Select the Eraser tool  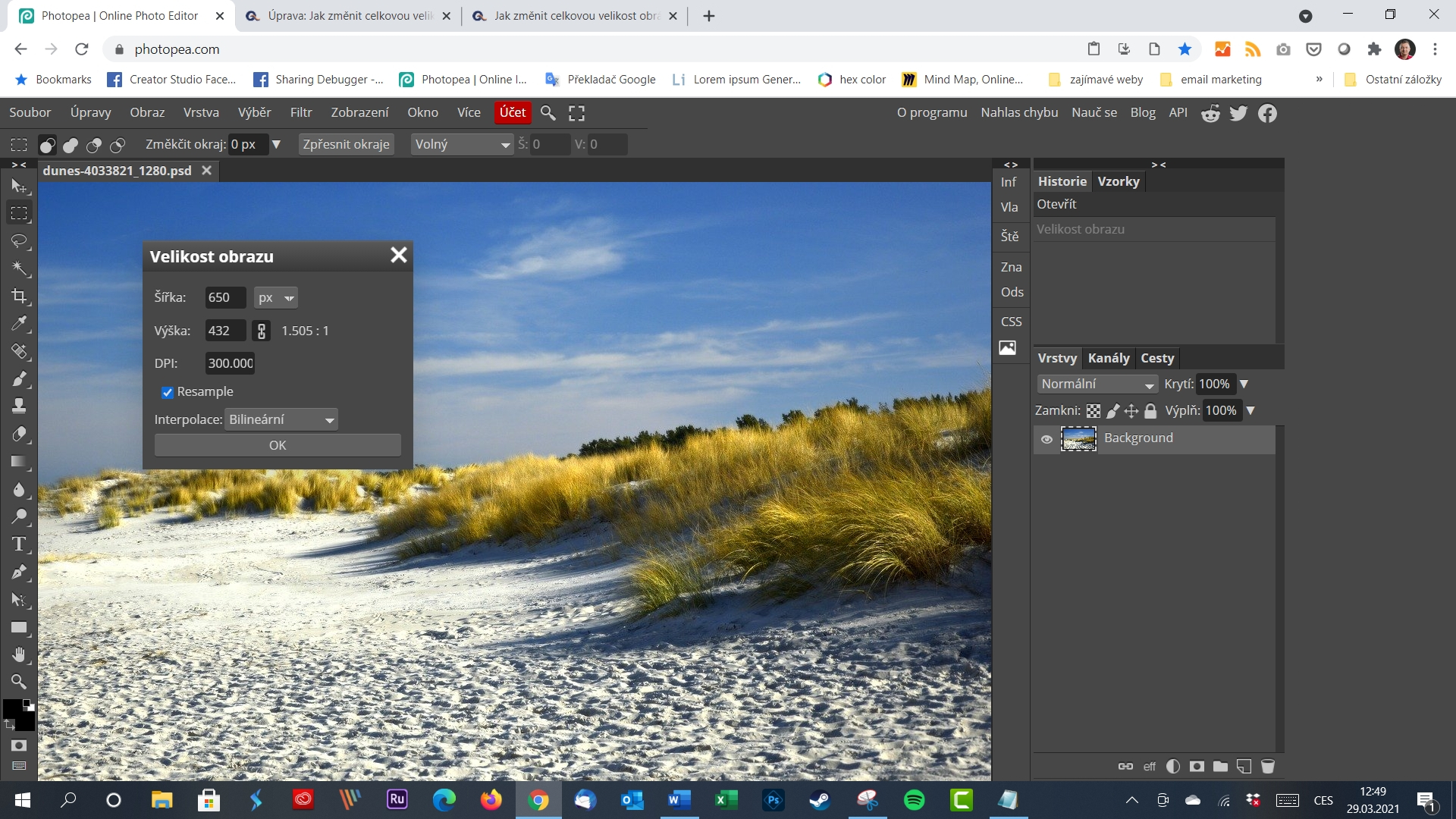(19, 434)
